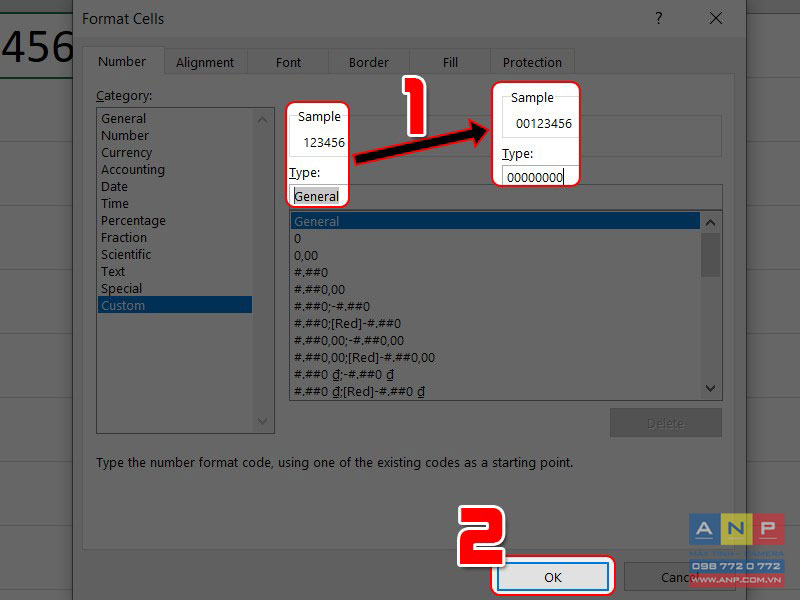The image size is (800, 600).
Task: Click the OK button
Action: (553, 577)
